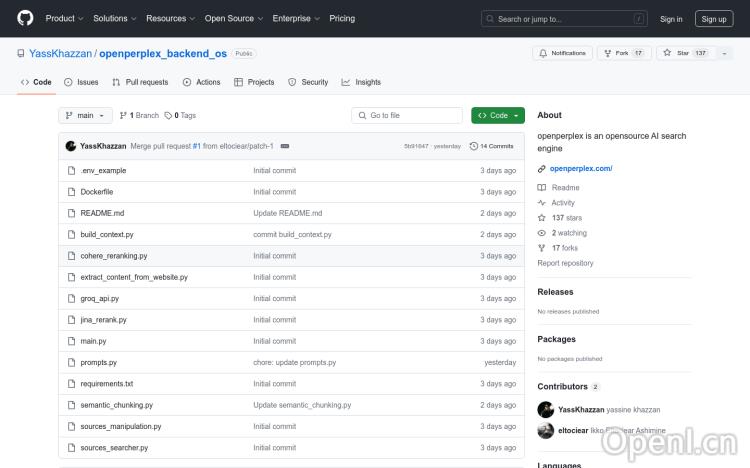The image size is (750, 468).
Task: Switch to the Code tab
Action: [x=36, y=82]
